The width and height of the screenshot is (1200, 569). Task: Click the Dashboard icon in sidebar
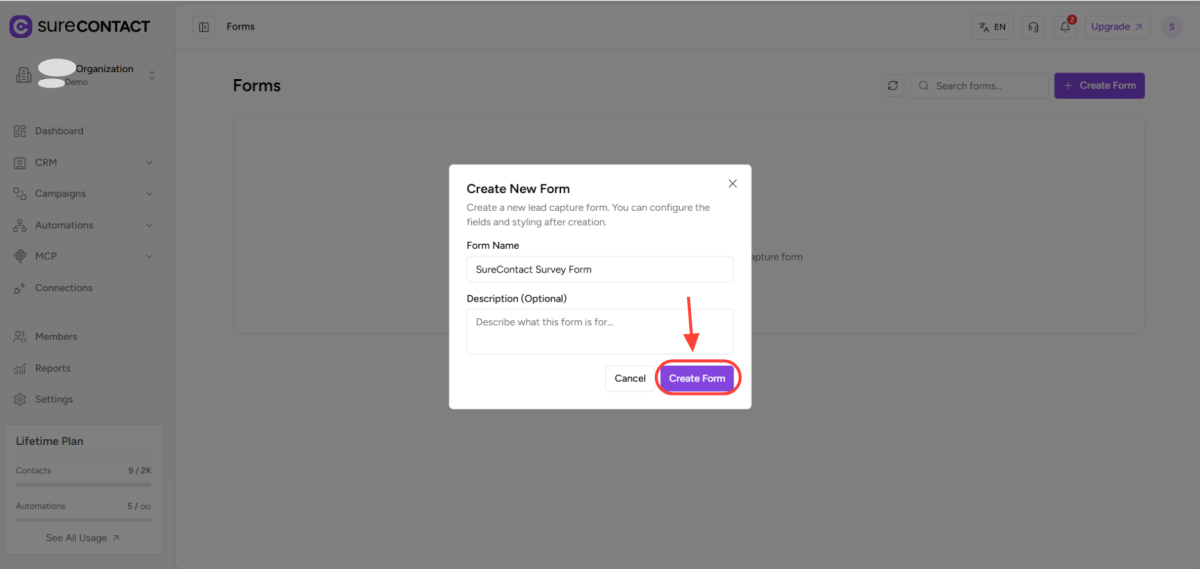click(x=20, y=131)
